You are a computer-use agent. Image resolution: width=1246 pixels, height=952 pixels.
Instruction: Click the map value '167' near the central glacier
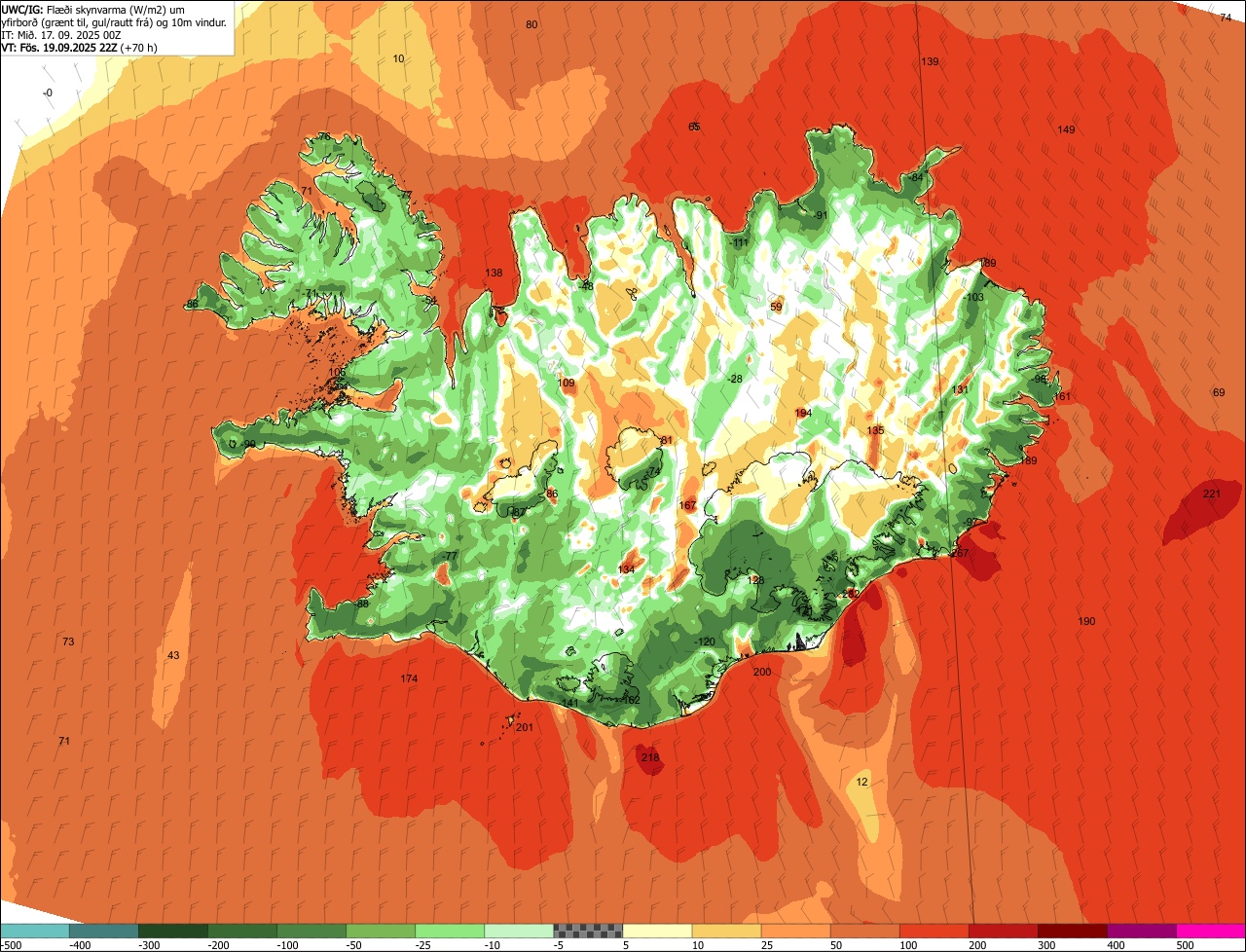point(687,505)
